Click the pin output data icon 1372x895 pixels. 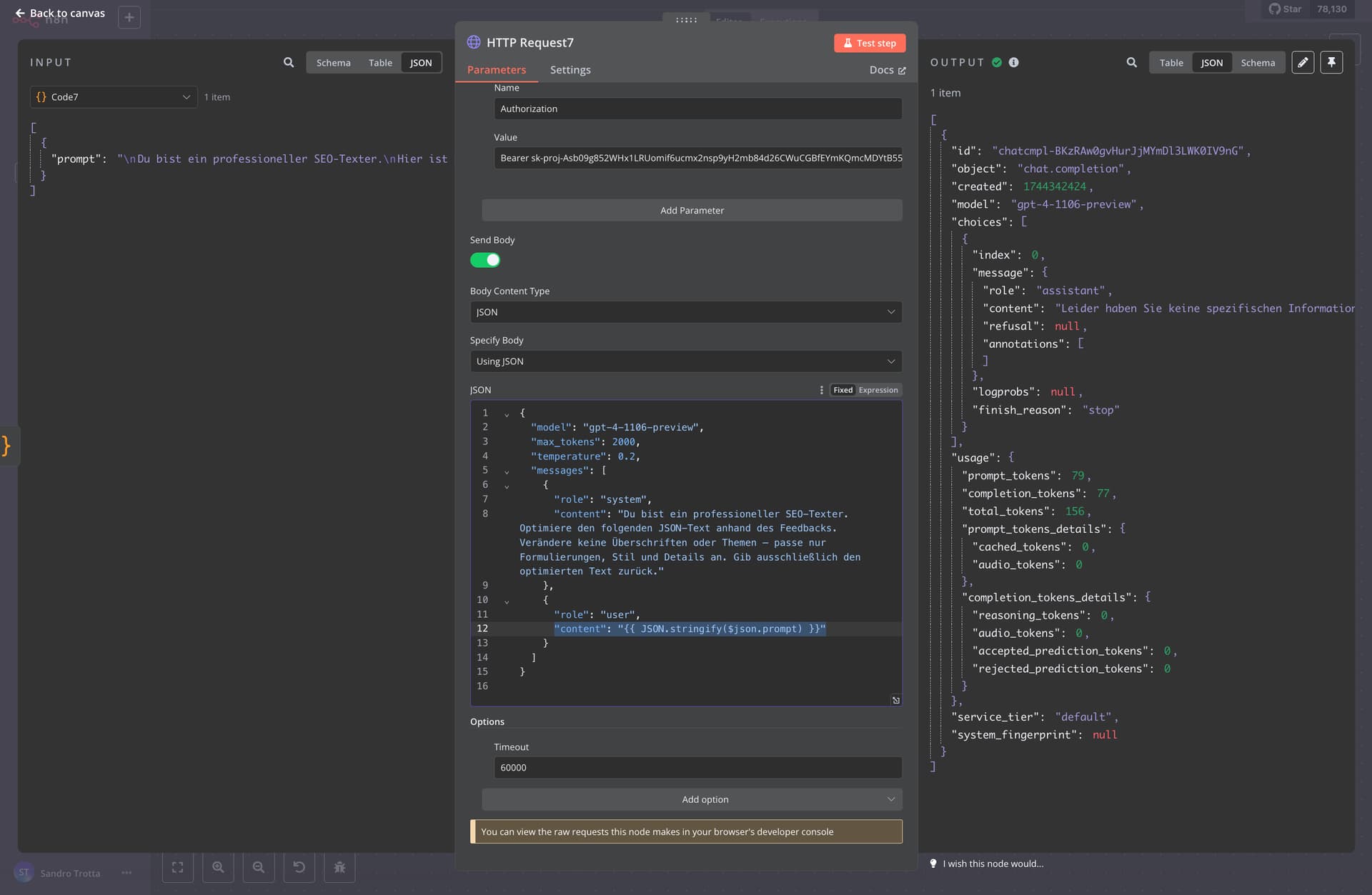coord(1331,63)
